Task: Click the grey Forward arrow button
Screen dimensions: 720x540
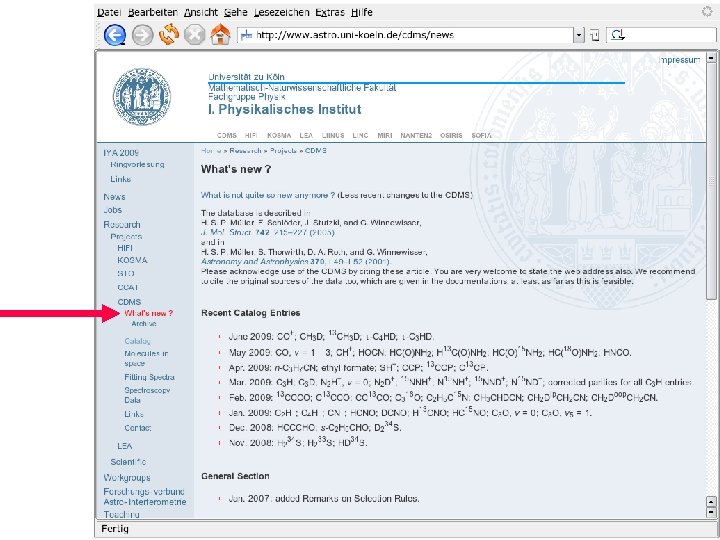Action: tap(143, 35)
